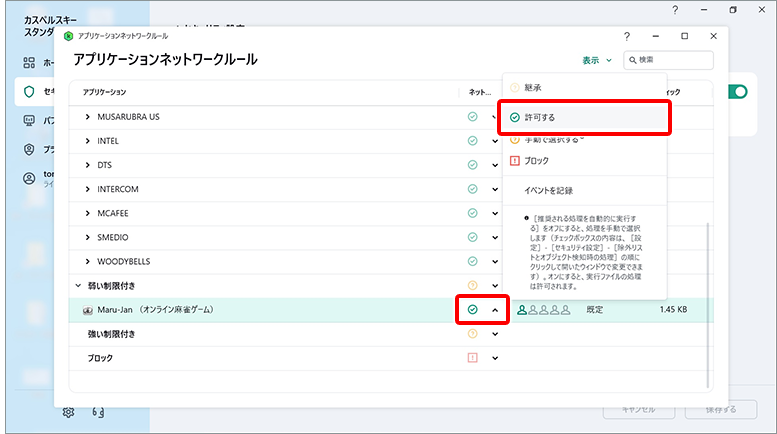This screenshot has width=777, height=434.
Task: Open the account profile icon in sidebar
Action: coord(29,178)
